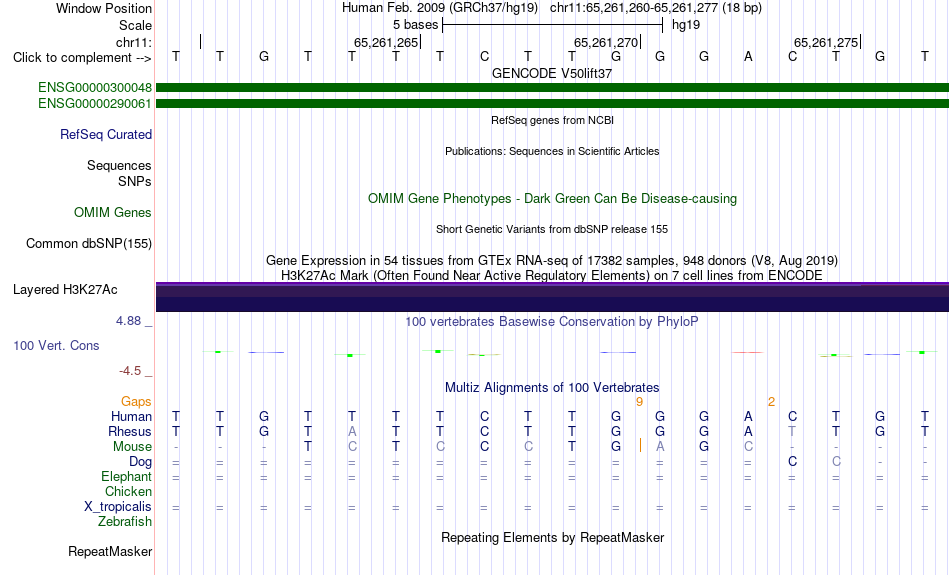Click the Human Feb. 2009 (GRCh37/hg19) header
950x575 pixels.
[440, 8]
